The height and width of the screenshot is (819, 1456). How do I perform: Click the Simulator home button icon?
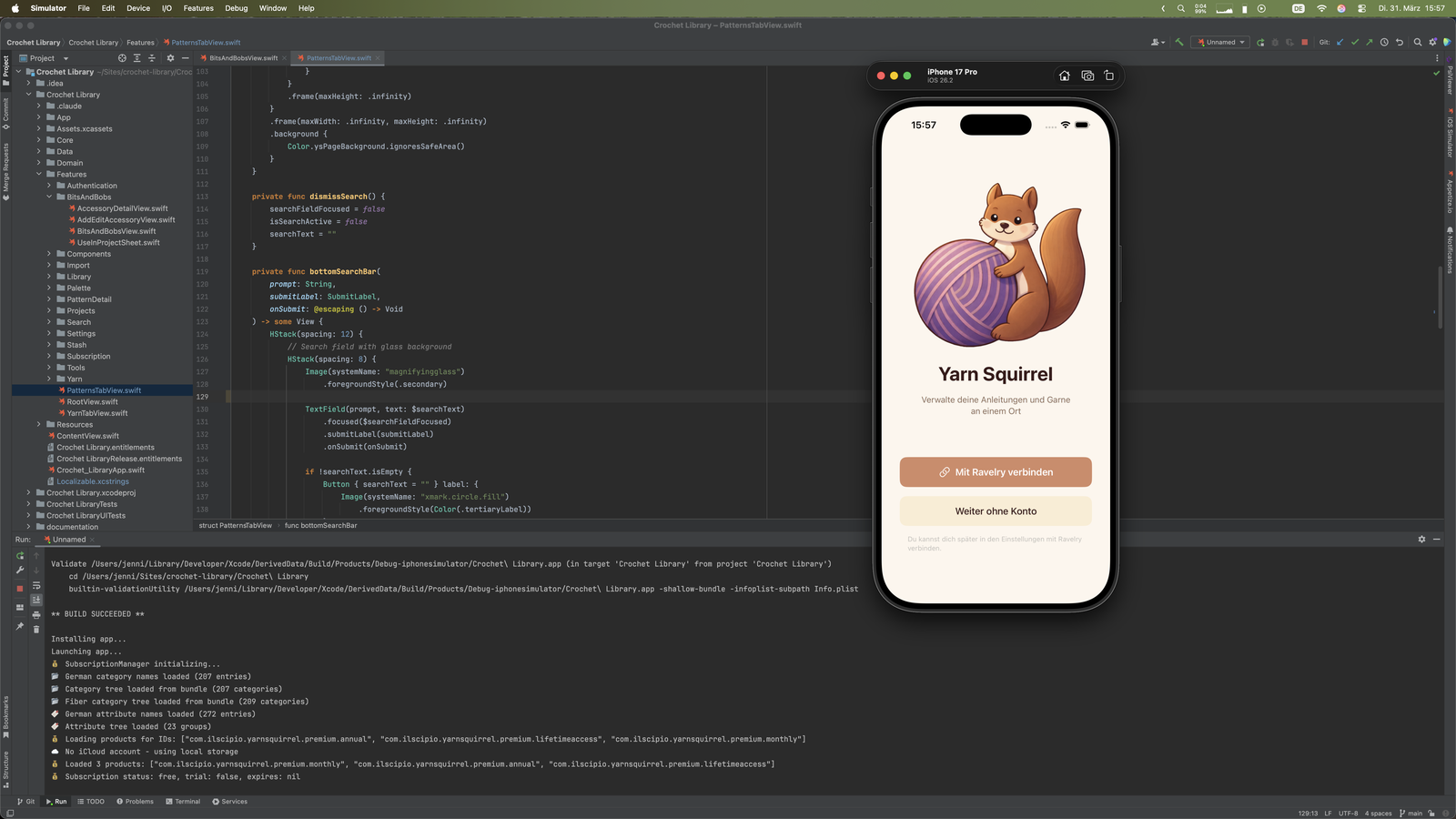[1065, 76]
